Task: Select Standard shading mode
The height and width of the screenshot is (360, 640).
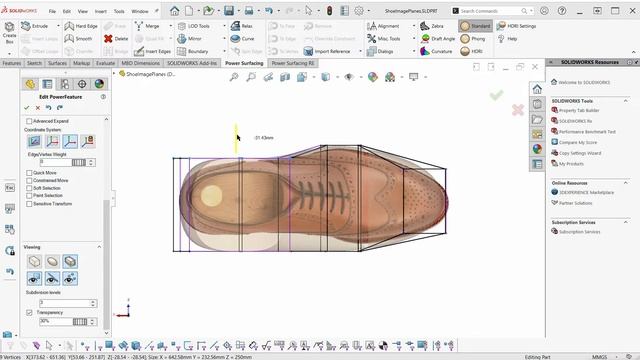Action: point(476,26)
